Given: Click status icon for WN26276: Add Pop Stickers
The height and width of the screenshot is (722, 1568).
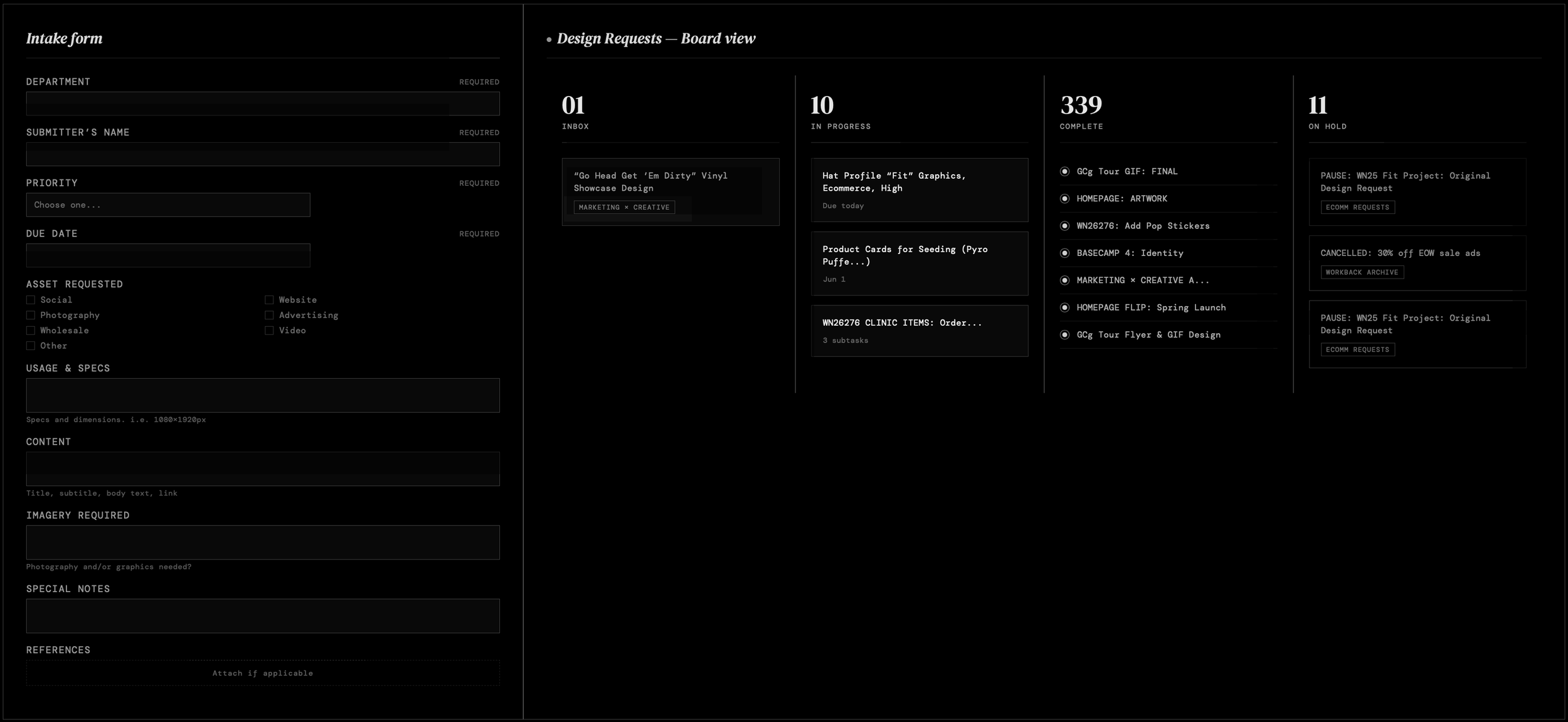Looking at the screenshot, I should 1064,226.
